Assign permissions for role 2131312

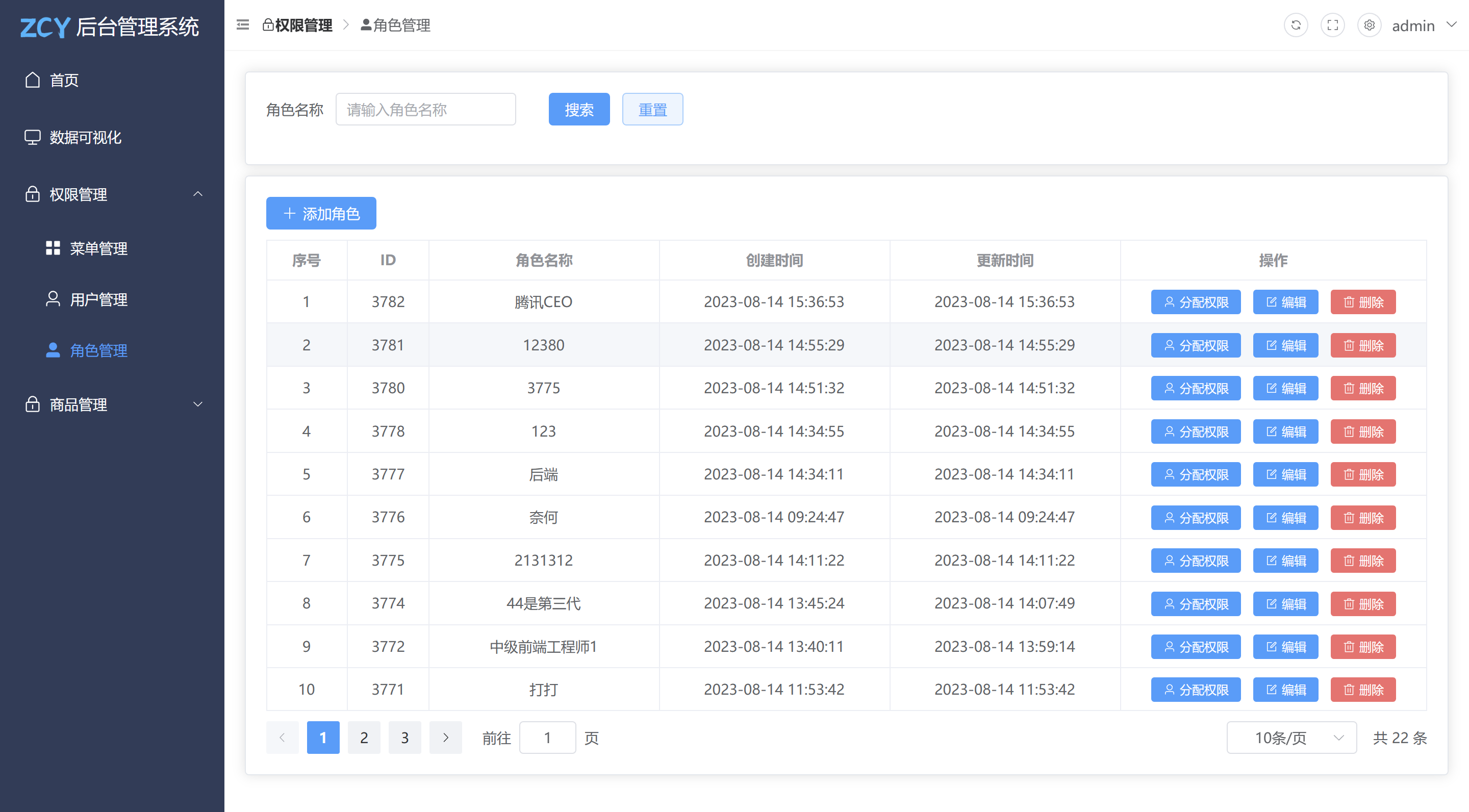coord(1196,561)
